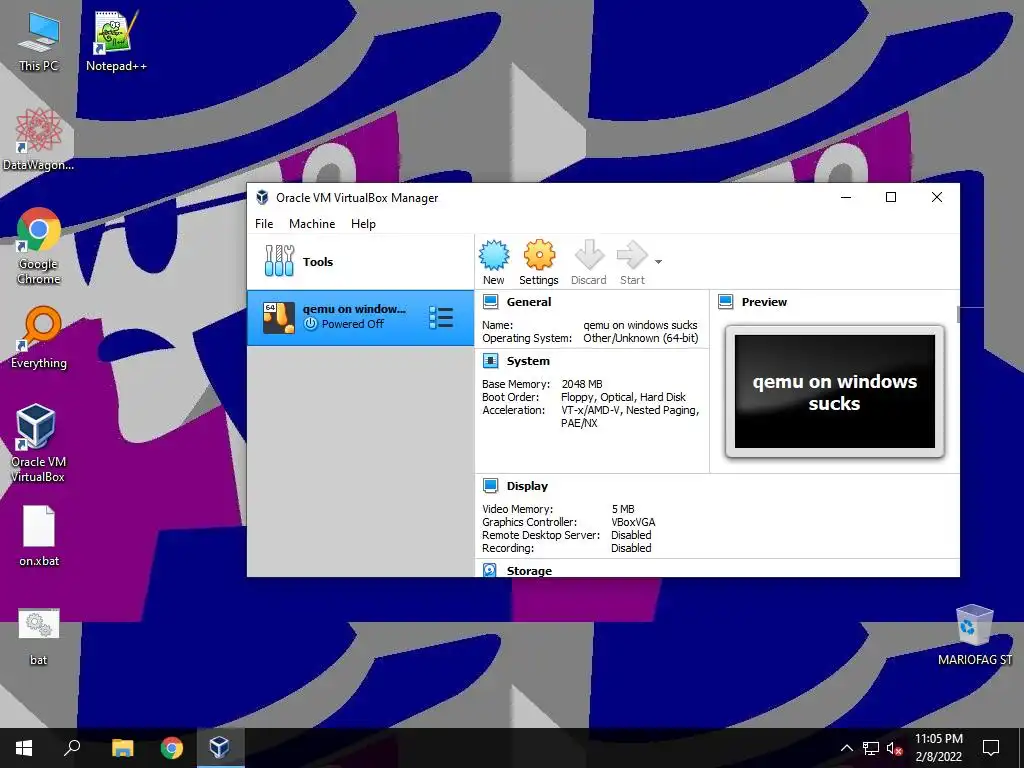Select the Tools entry in sidebar
The image size is (1024, 768).
pos(360,261)
